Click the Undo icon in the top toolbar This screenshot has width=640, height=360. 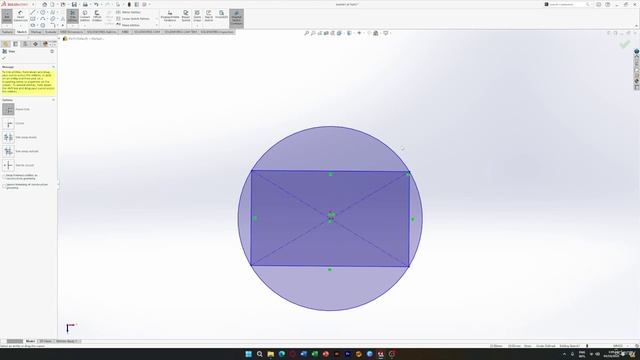(96, 4)
